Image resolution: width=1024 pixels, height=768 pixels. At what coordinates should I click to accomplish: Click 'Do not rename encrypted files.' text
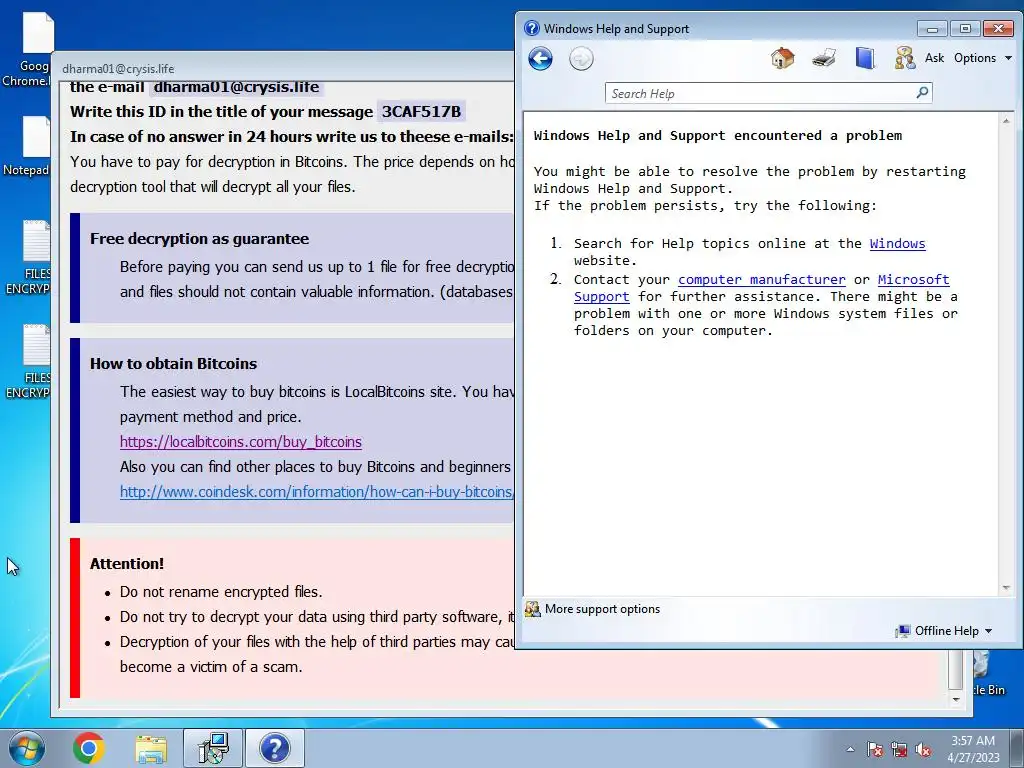tap(221, 592)
